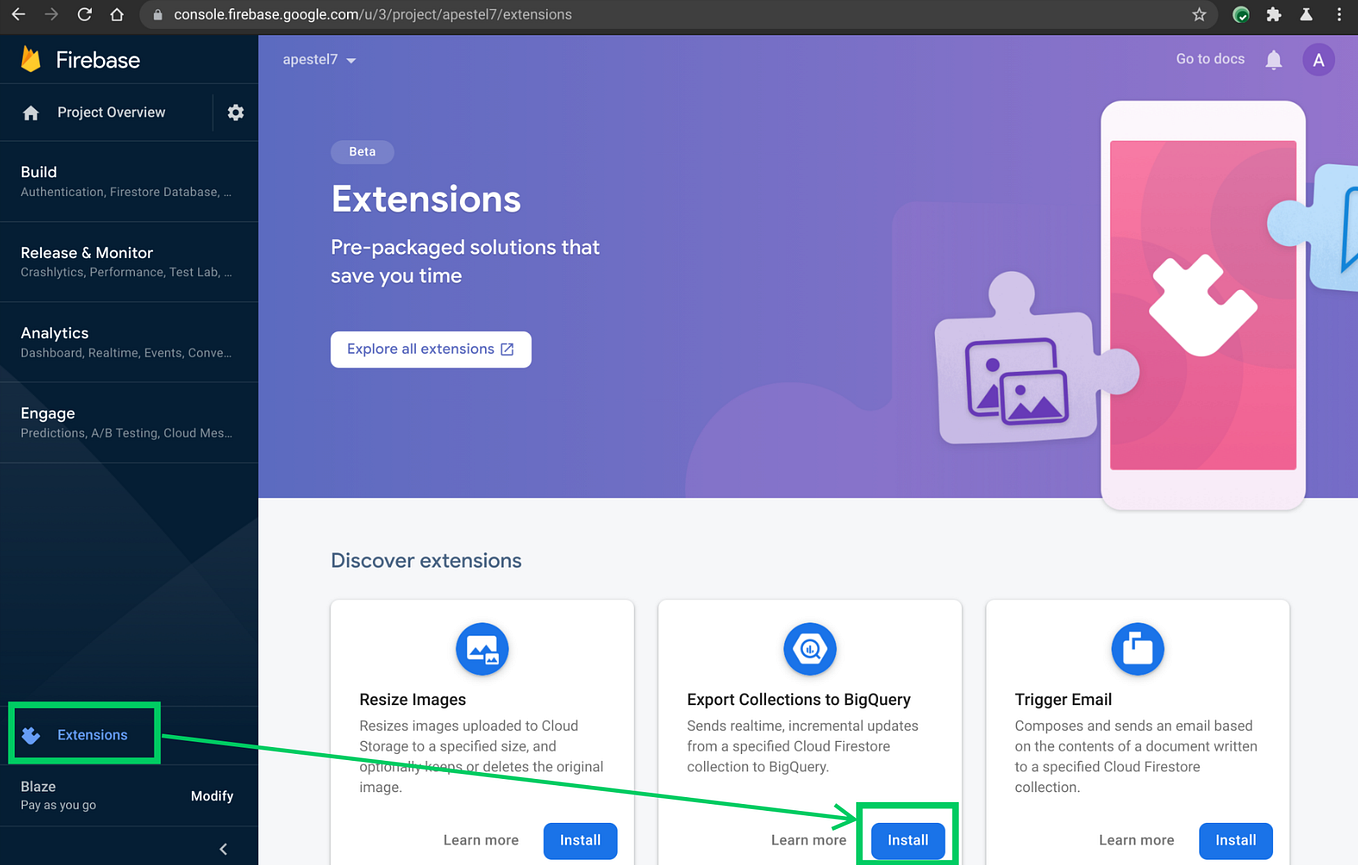Open the Analytics section
Image resolution: width=1358 pixels, height=865 pixels.
(55, 333)
